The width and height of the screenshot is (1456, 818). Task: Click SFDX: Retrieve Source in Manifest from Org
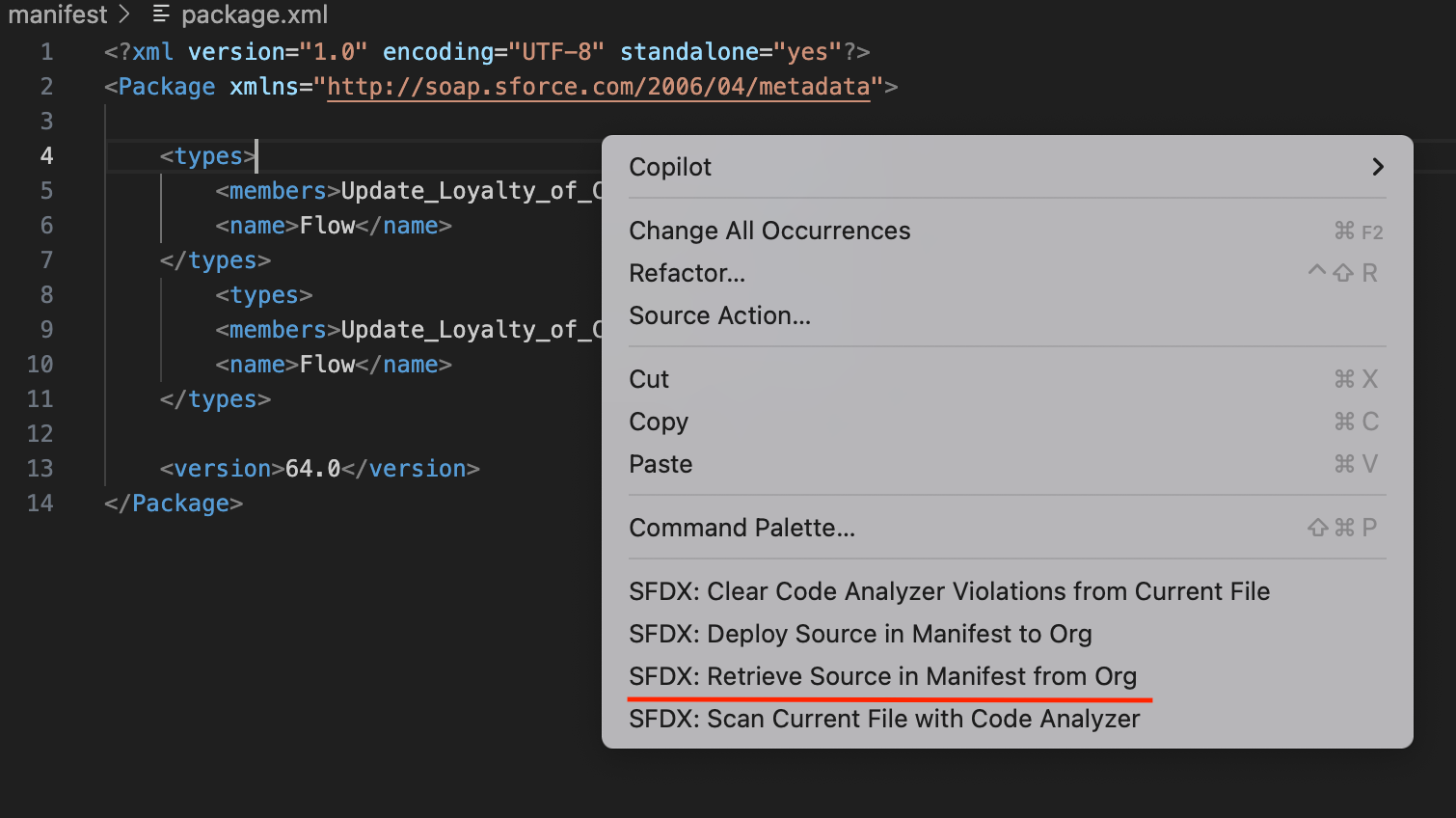pyautogui.click(x=882, y=676)
